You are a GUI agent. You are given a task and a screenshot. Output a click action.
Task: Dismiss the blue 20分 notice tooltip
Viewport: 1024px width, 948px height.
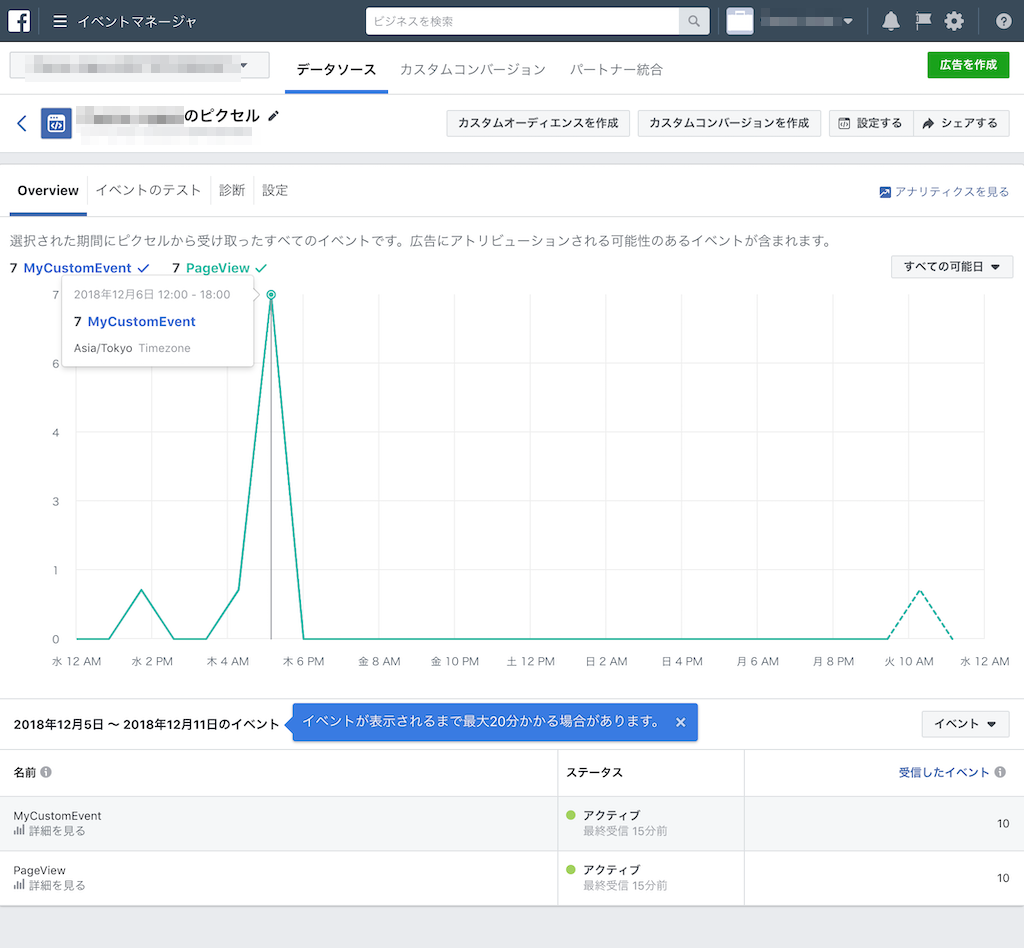tap(680, 722)
